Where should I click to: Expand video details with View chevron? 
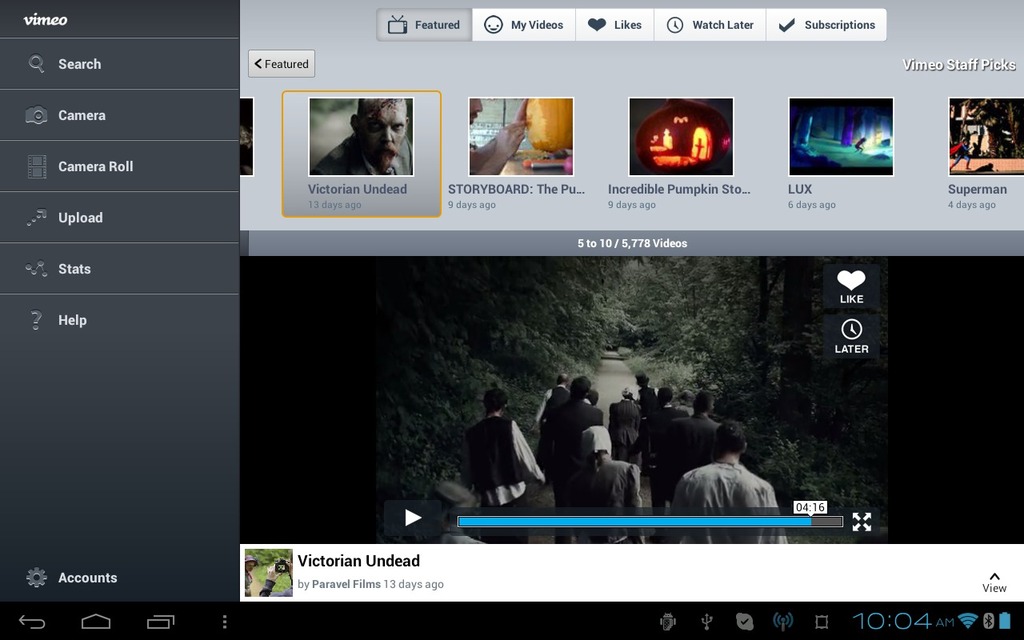tap(994, 582)
